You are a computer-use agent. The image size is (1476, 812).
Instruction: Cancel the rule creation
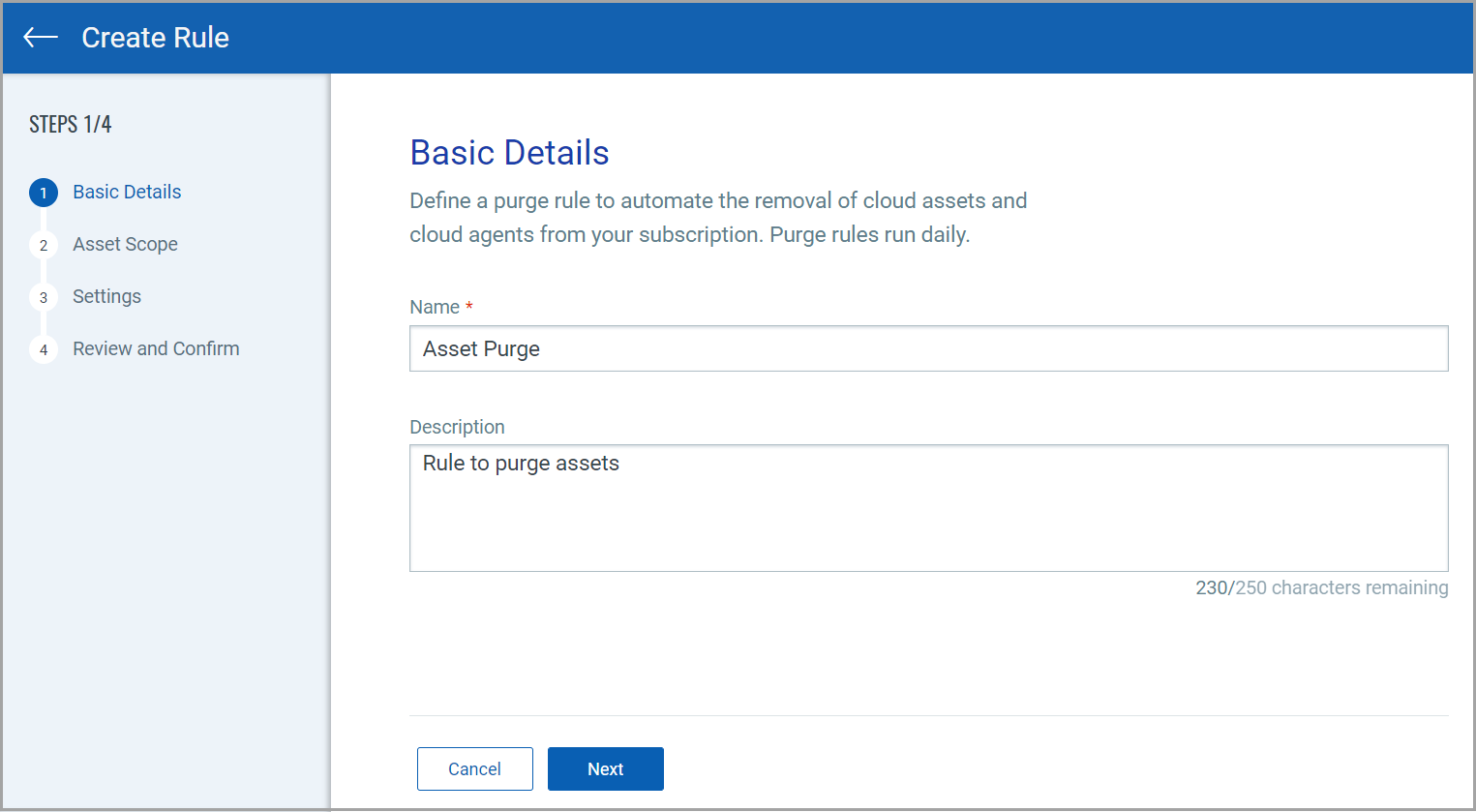(x=474, y=768)
